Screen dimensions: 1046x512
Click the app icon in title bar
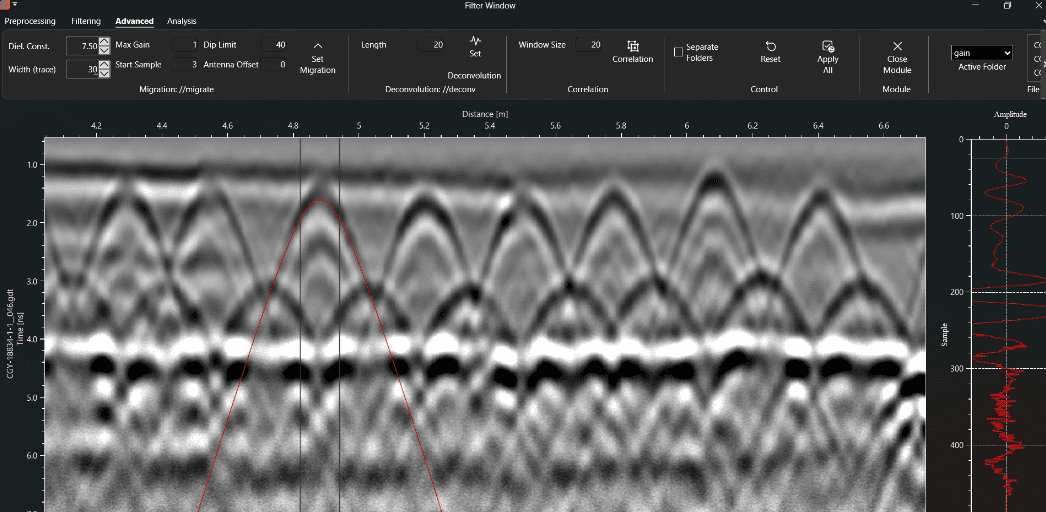pos(6,5)
